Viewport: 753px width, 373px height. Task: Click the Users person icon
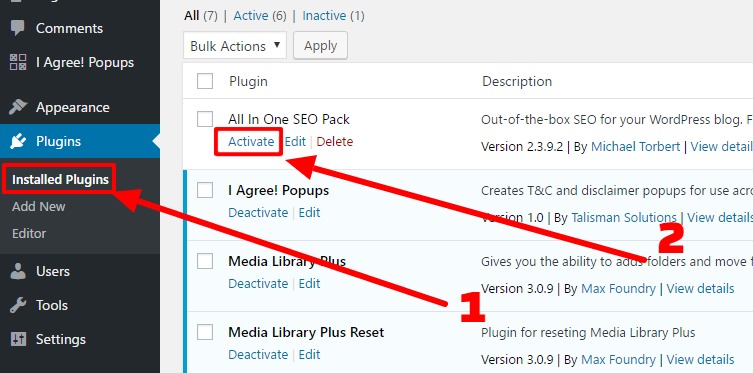point(18,271)
